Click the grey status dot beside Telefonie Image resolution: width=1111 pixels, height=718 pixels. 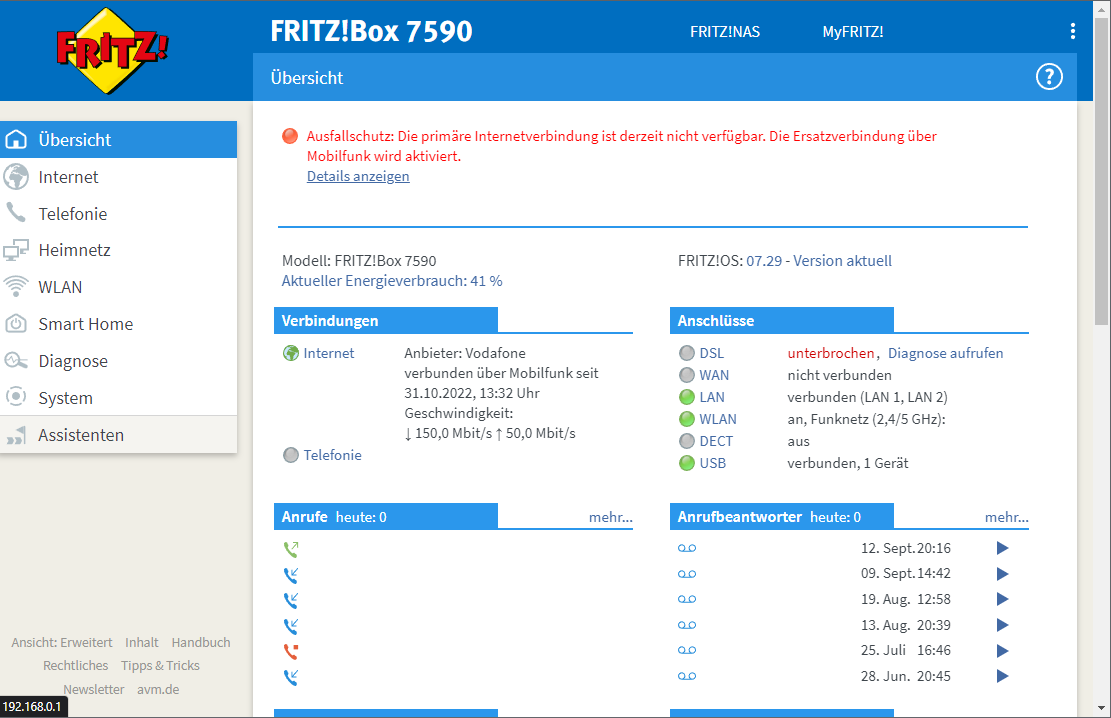point(291,455)
